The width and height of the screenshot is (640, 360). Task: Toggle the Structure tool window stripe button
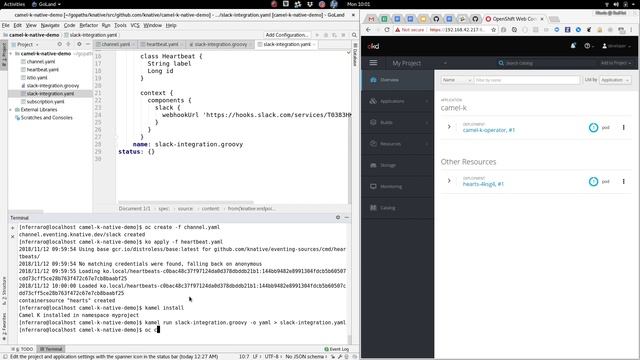4,291
